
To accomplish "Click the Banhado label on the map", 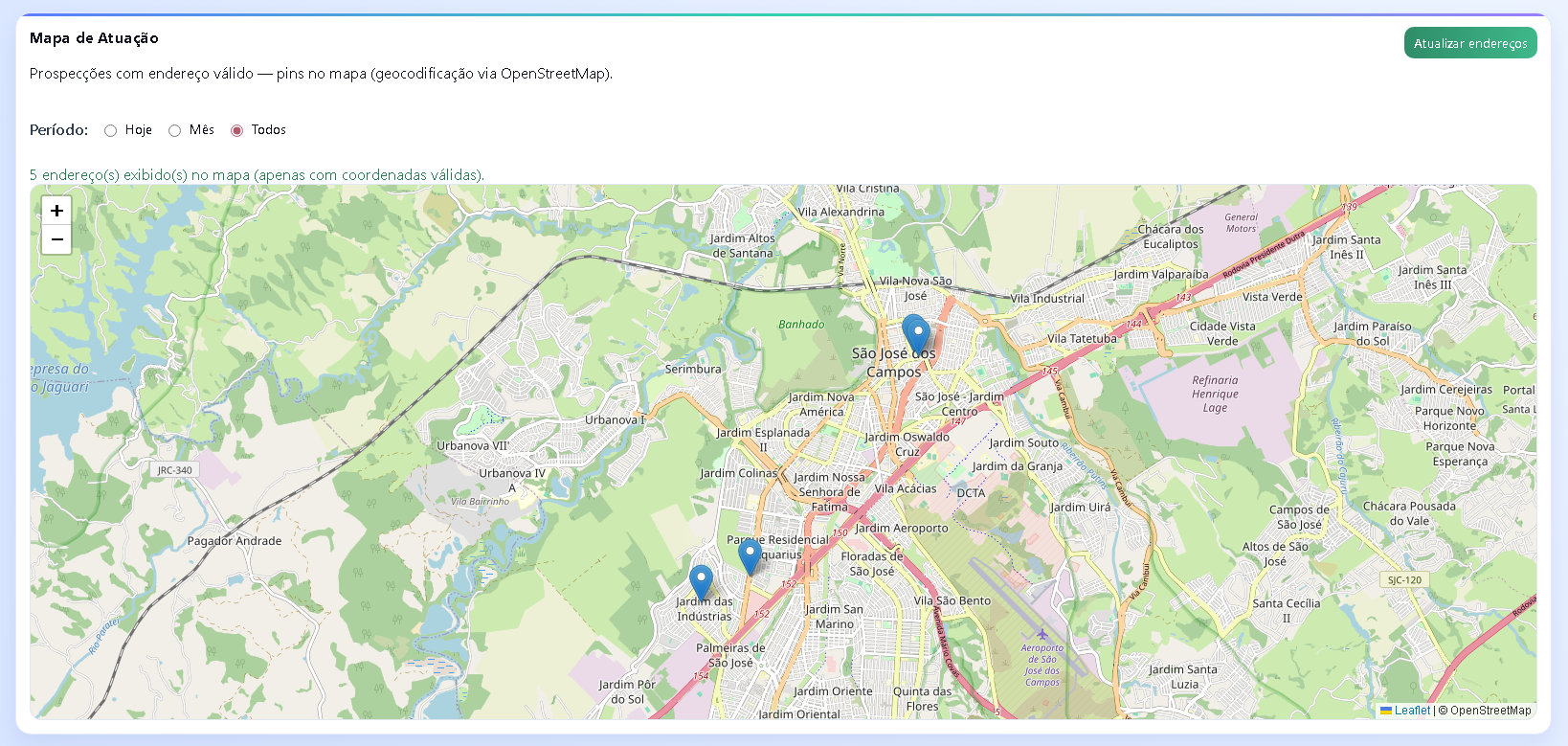I will [x=801, y=325].
